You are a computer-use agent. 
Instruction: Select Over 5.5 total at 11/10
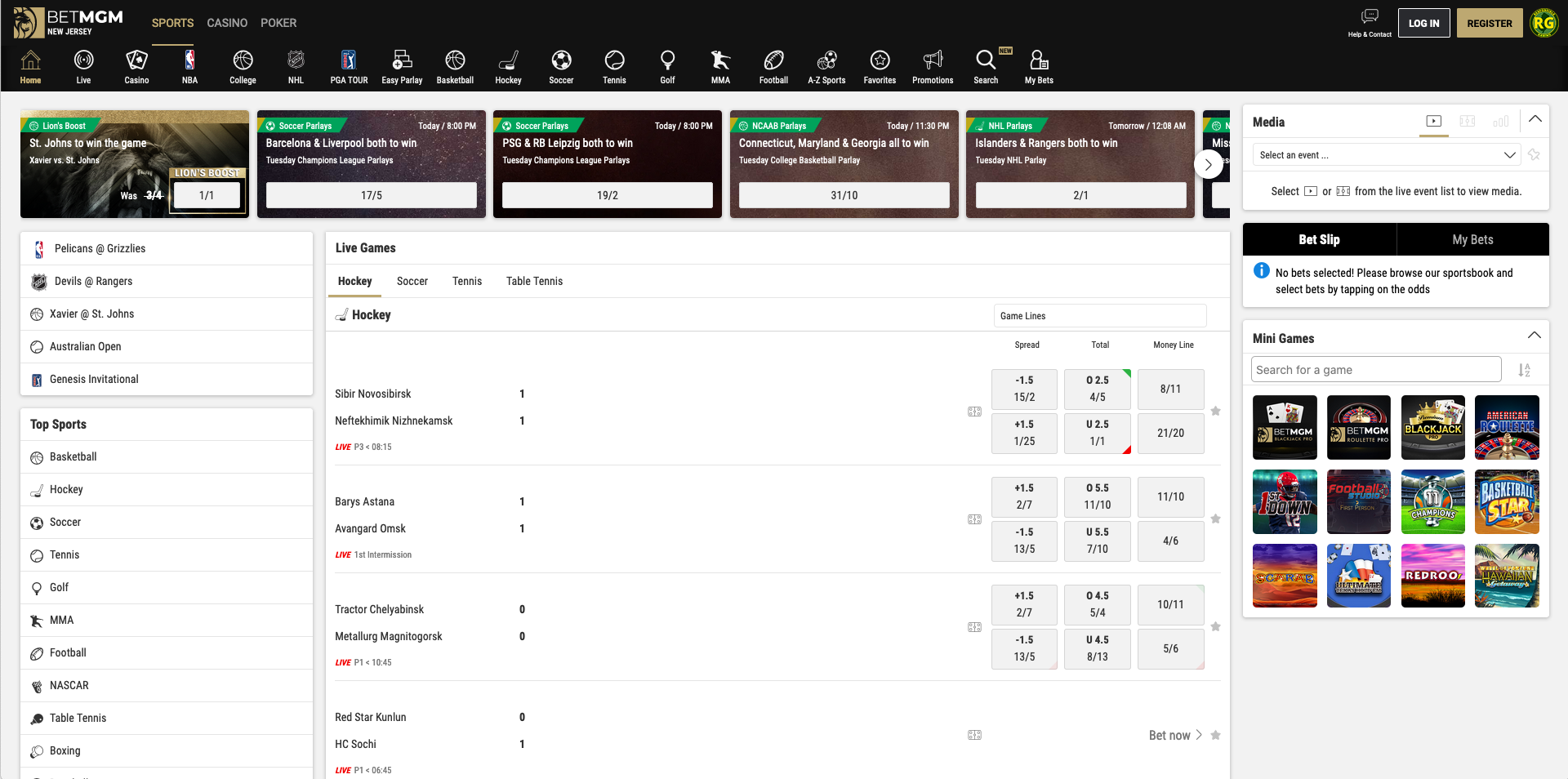pos(1098,496)
